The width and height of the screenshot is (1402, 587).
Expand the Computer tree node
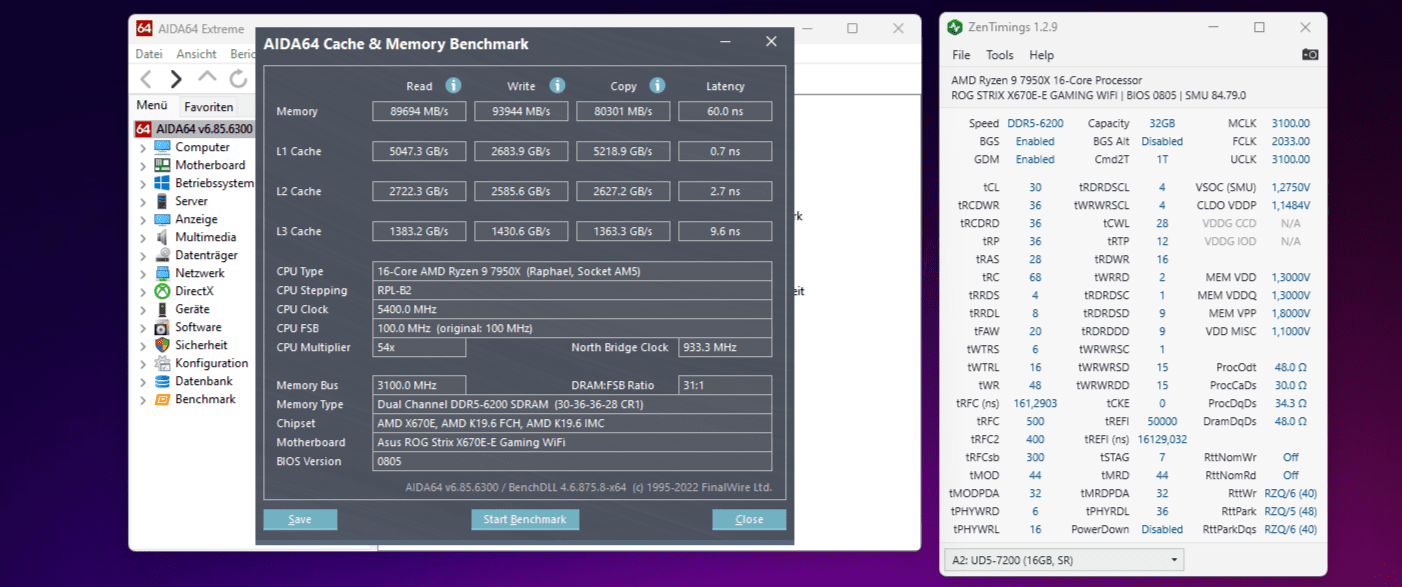143,148
